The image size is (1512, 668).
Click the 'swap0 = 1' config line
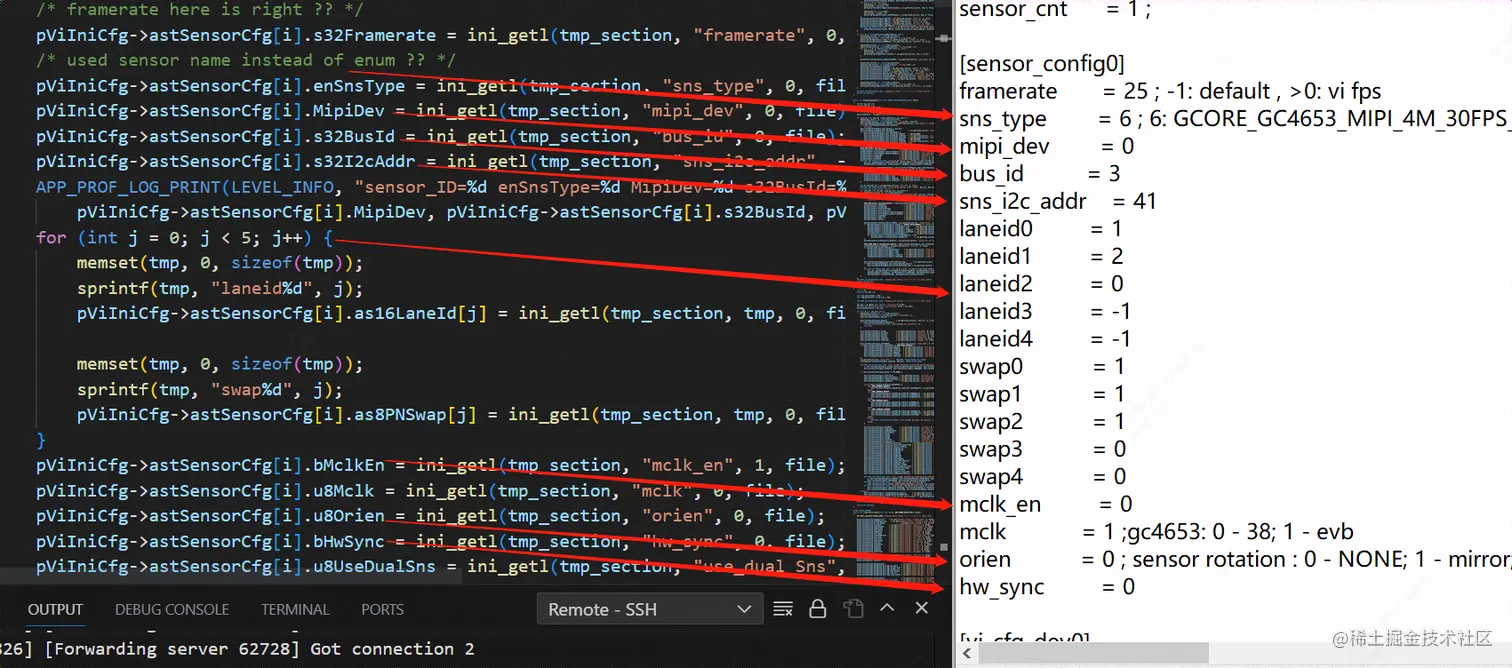[1042, 367]
